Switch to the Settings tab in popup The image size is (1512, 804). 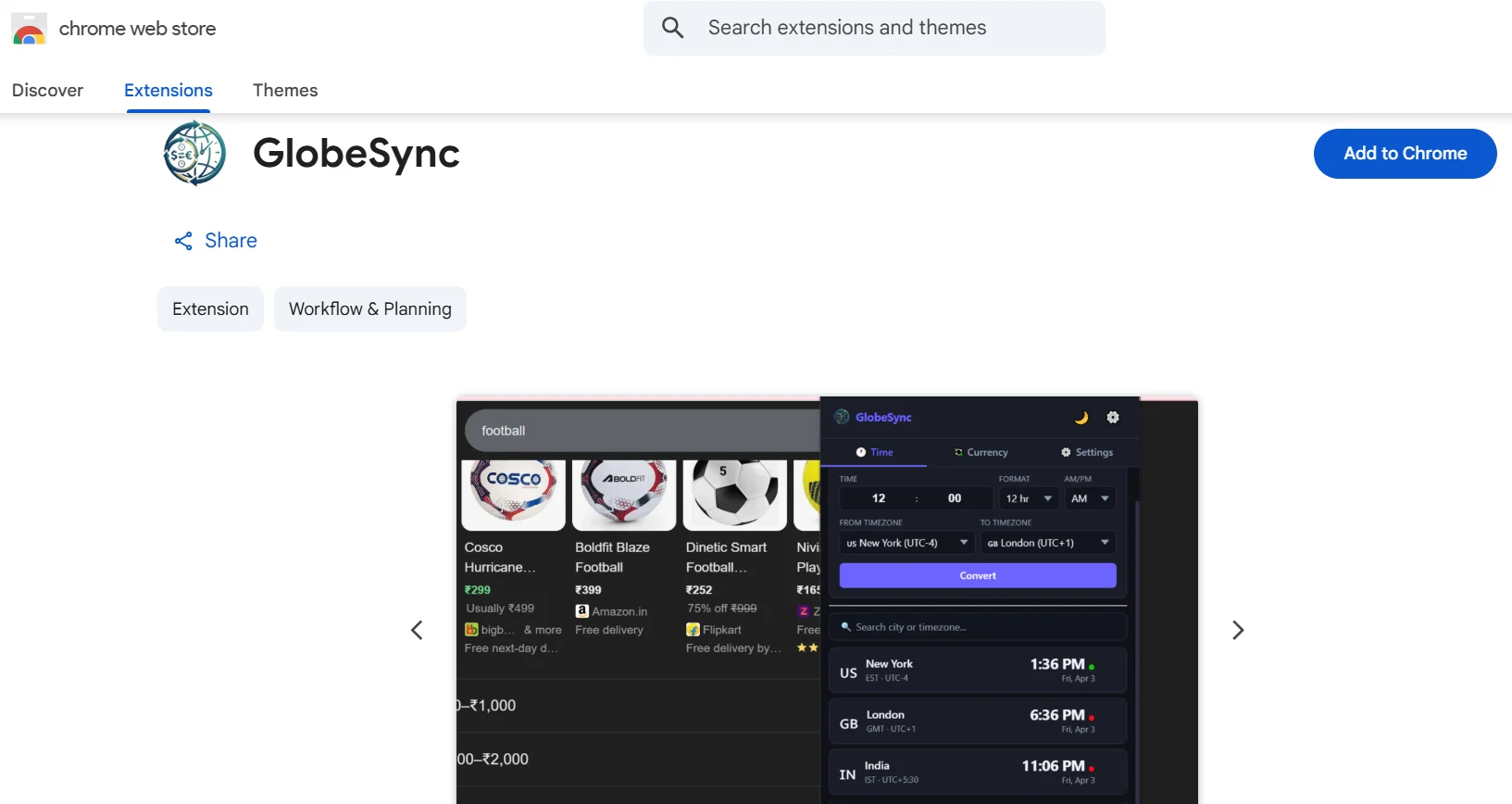pos(1087,452)
